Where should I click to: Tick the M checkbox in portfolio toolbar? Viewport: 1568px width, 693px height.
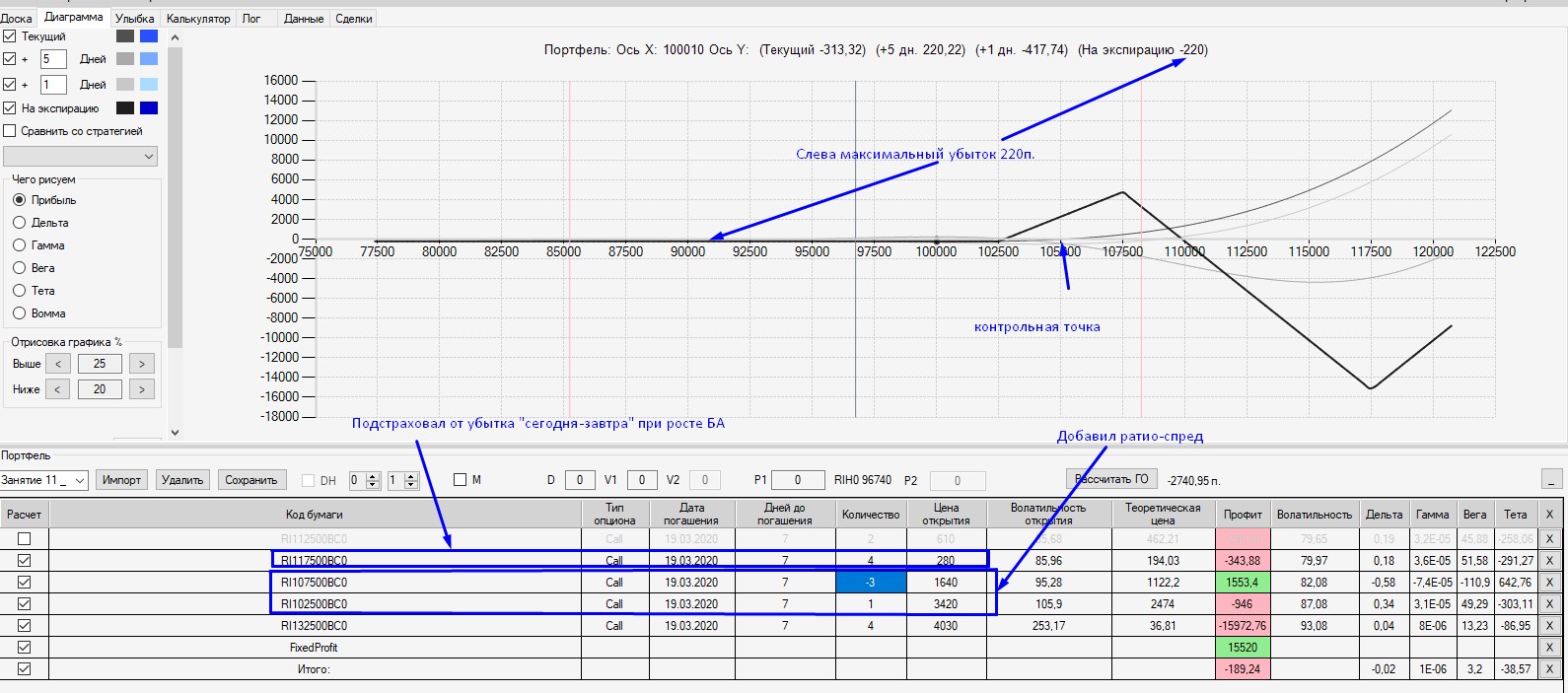click(460, 480)
